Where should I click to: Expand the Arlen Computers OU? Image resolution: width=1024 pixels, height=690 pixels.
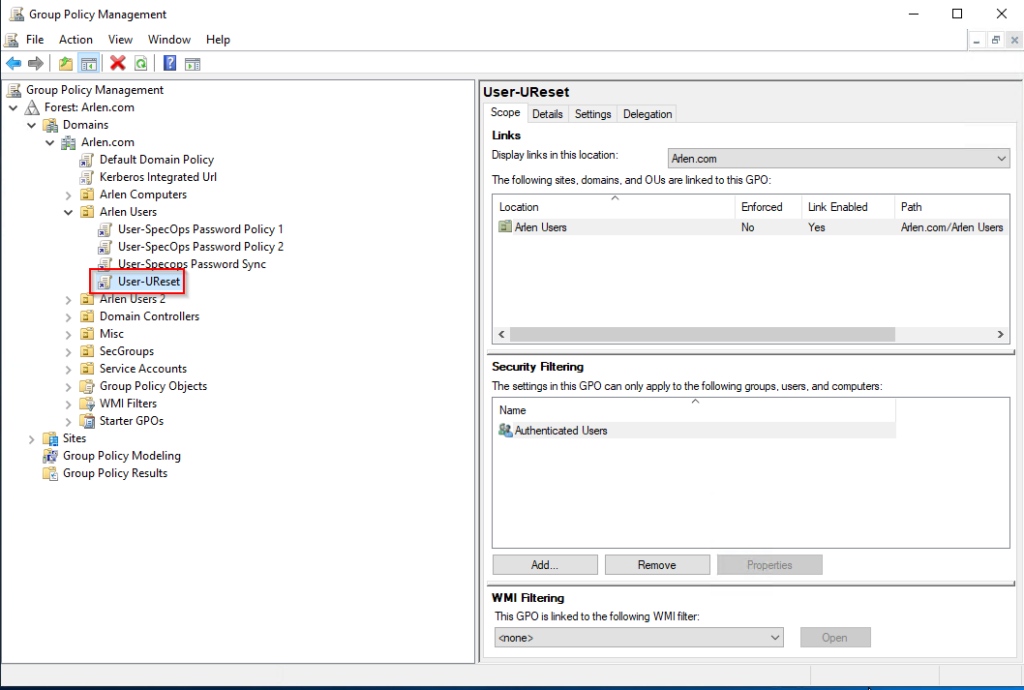[69, 195]
